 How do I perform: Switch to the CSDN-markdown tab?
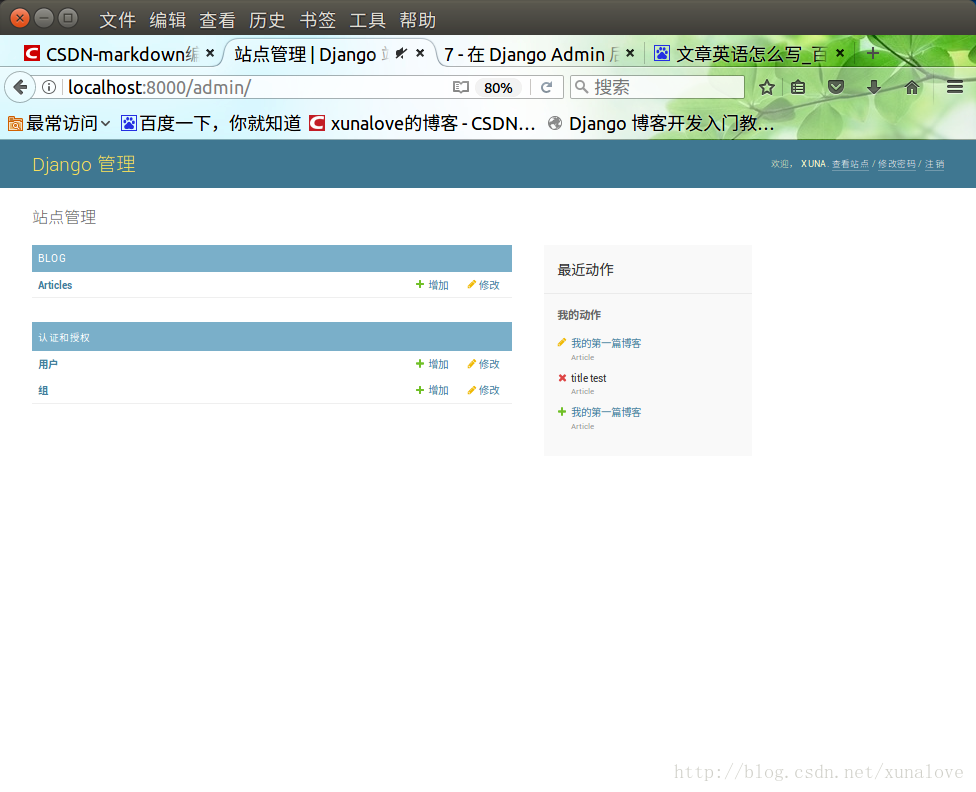pos(118,54)
